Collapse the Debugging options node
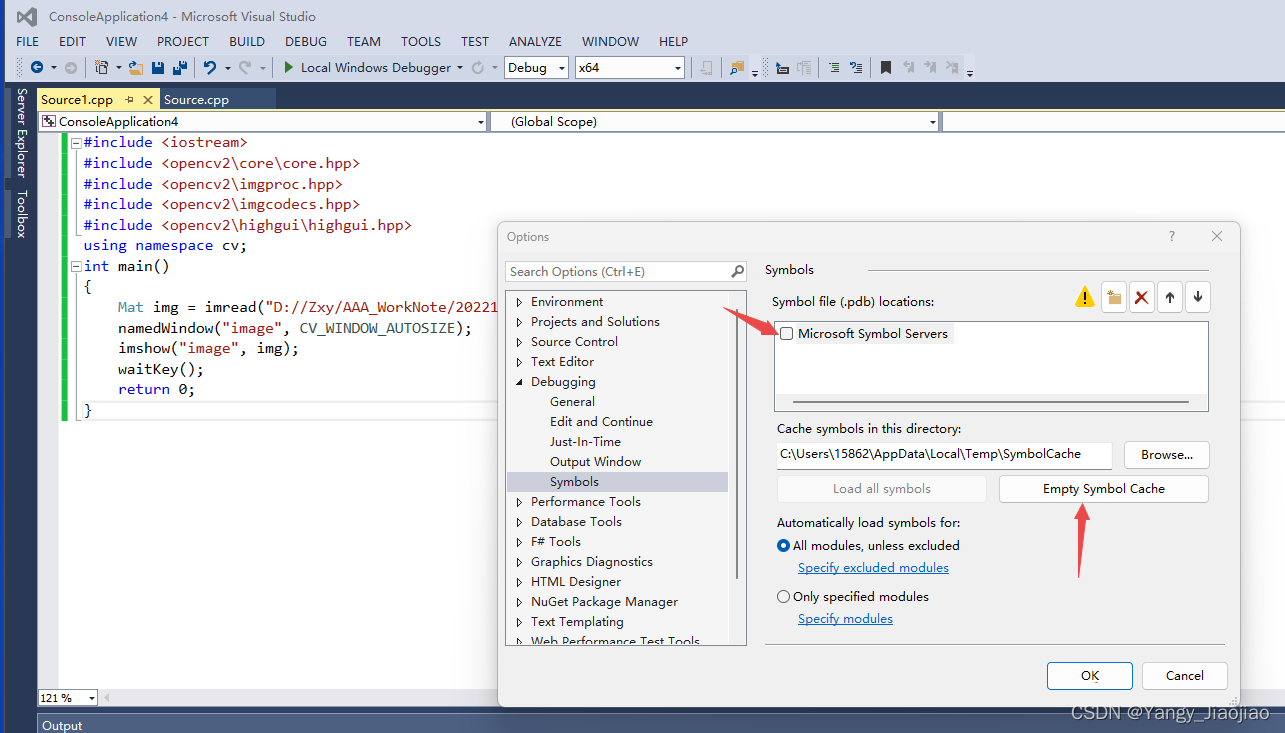The width and height of the screenshot is (1285, 733). point(519,382)
